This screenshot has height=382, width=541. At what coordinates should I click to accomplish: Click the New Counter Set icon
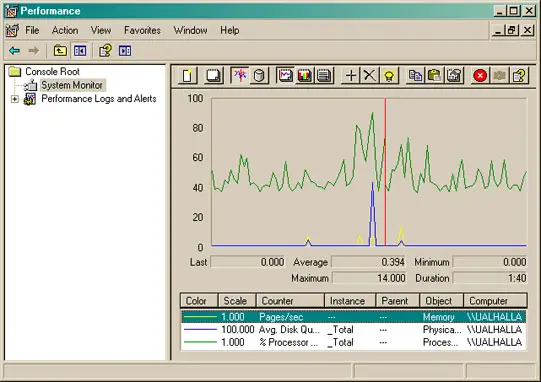(x=188, y=75)
